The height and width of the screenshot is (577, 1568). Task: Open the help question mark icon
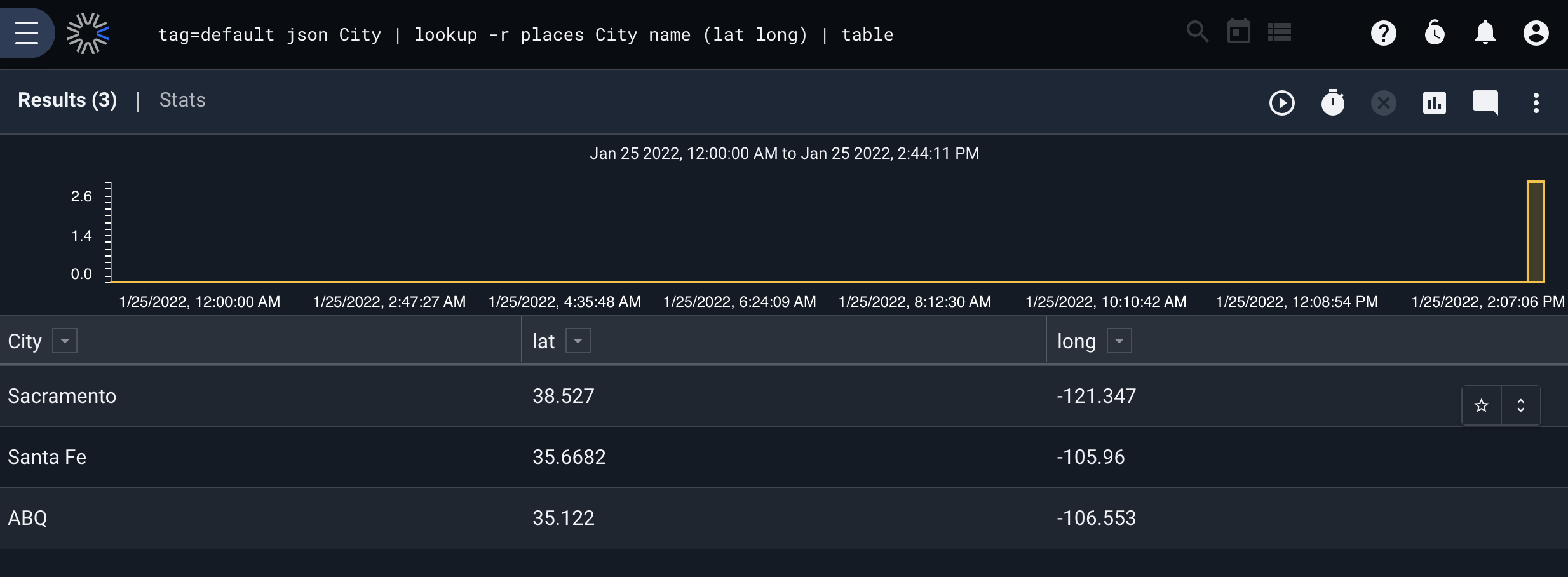tap(1384, 33)
